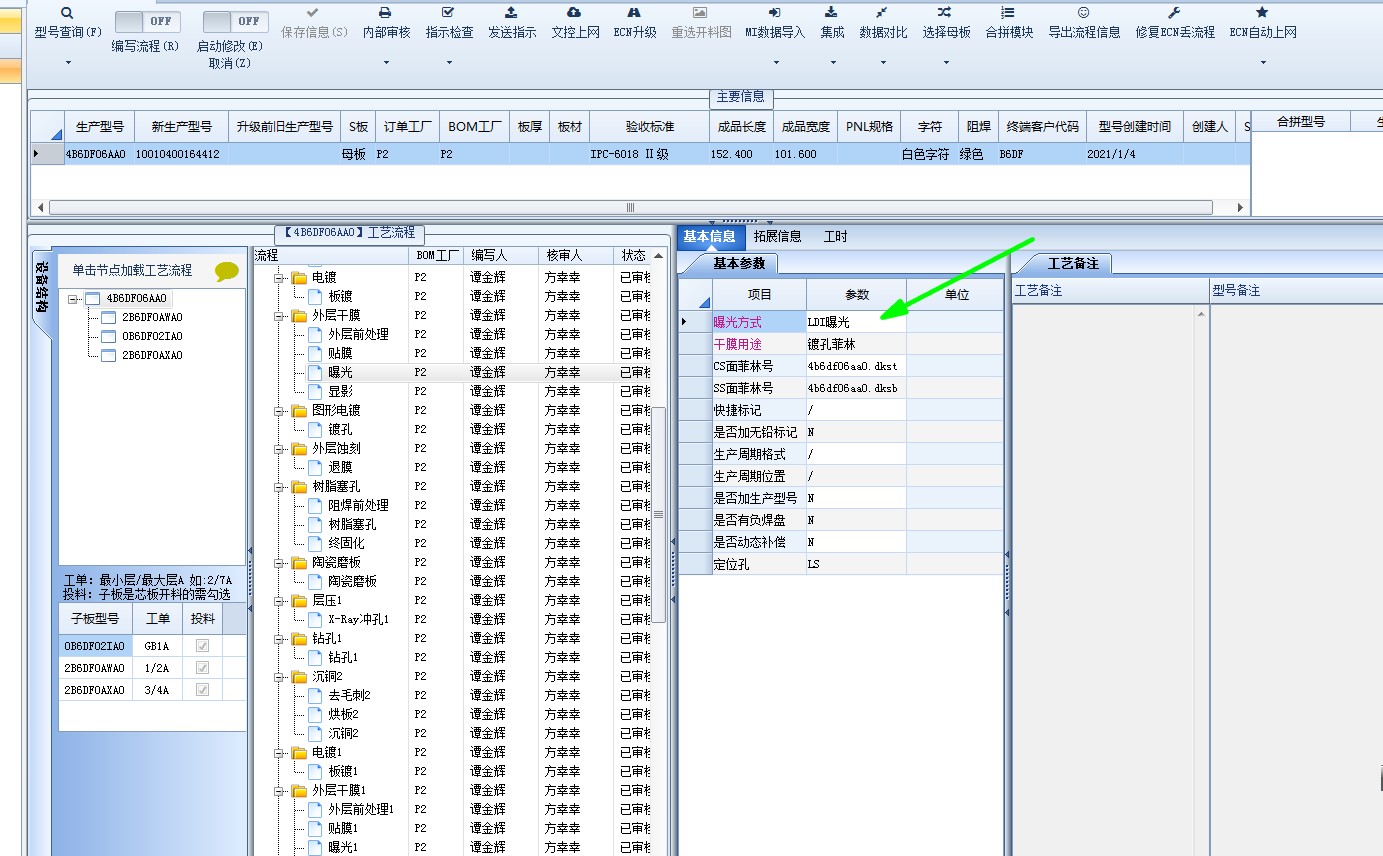Click the 修复ECN丢流程 wrench icon
Screen dimensions: 1383x856
(1174, 12)
